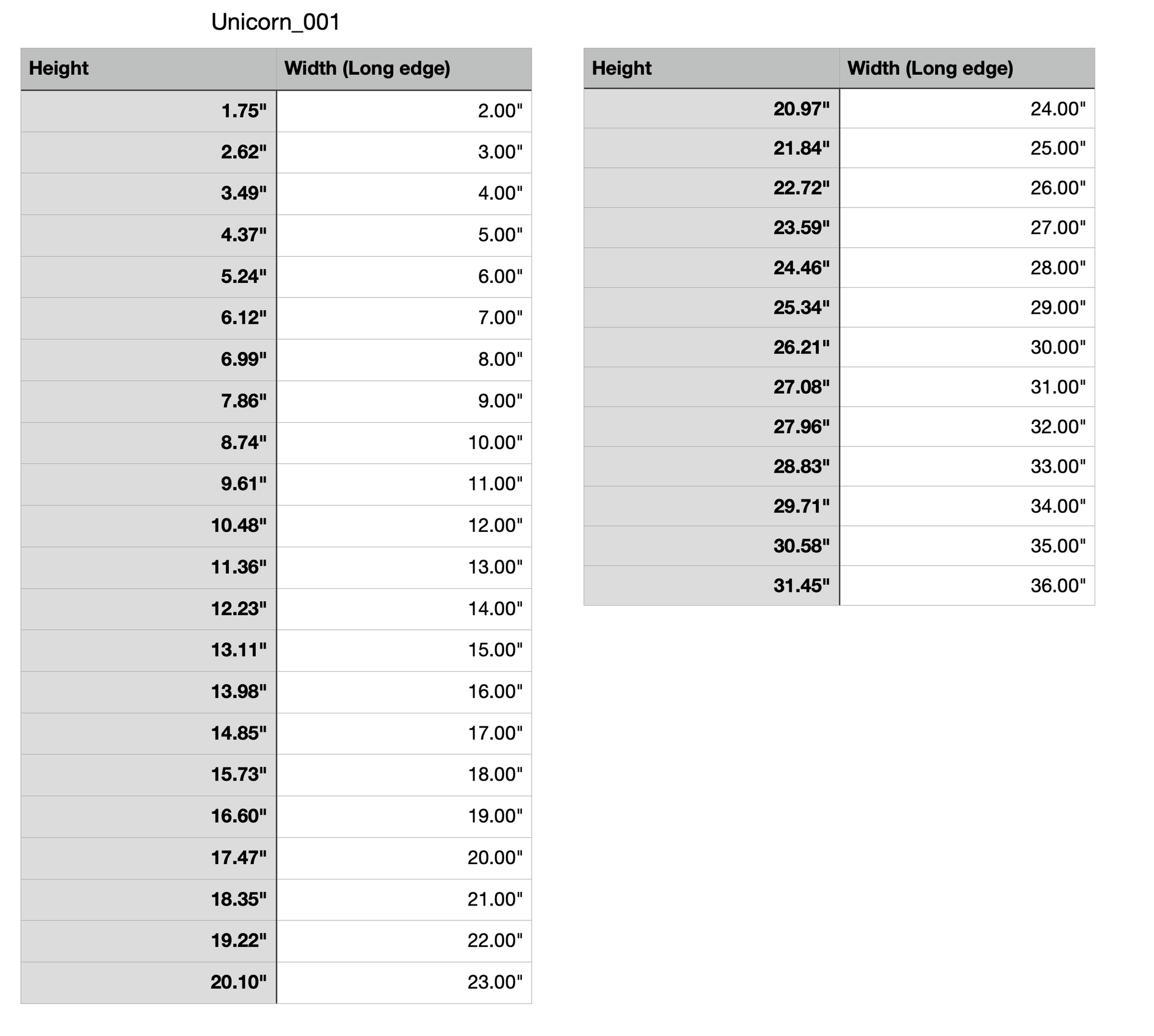Click the 20.97" height cell
The image size is (1154, 1036).
pos(711,109)
